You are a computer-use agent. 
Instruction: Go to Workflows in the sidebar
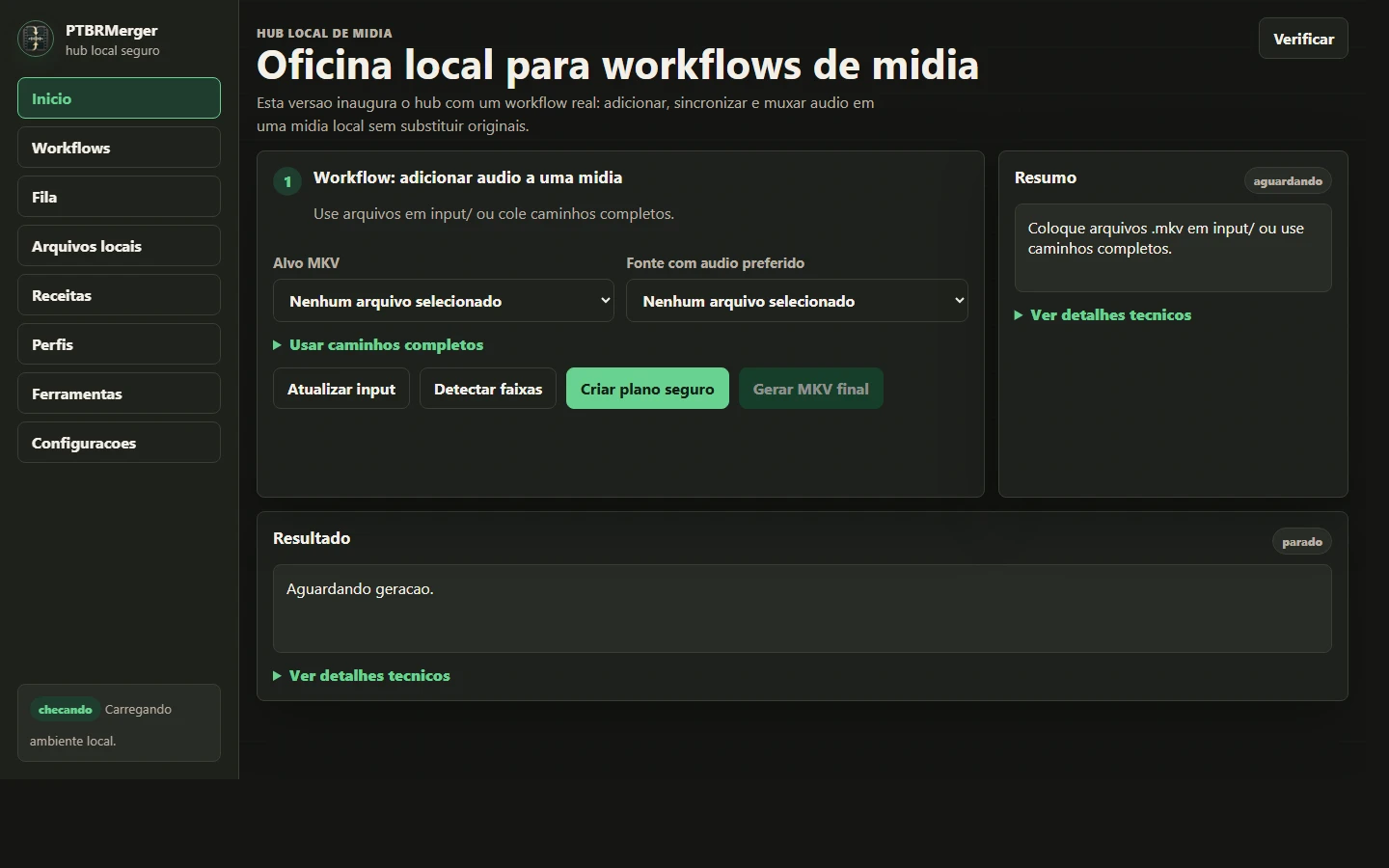click(119, 148)
